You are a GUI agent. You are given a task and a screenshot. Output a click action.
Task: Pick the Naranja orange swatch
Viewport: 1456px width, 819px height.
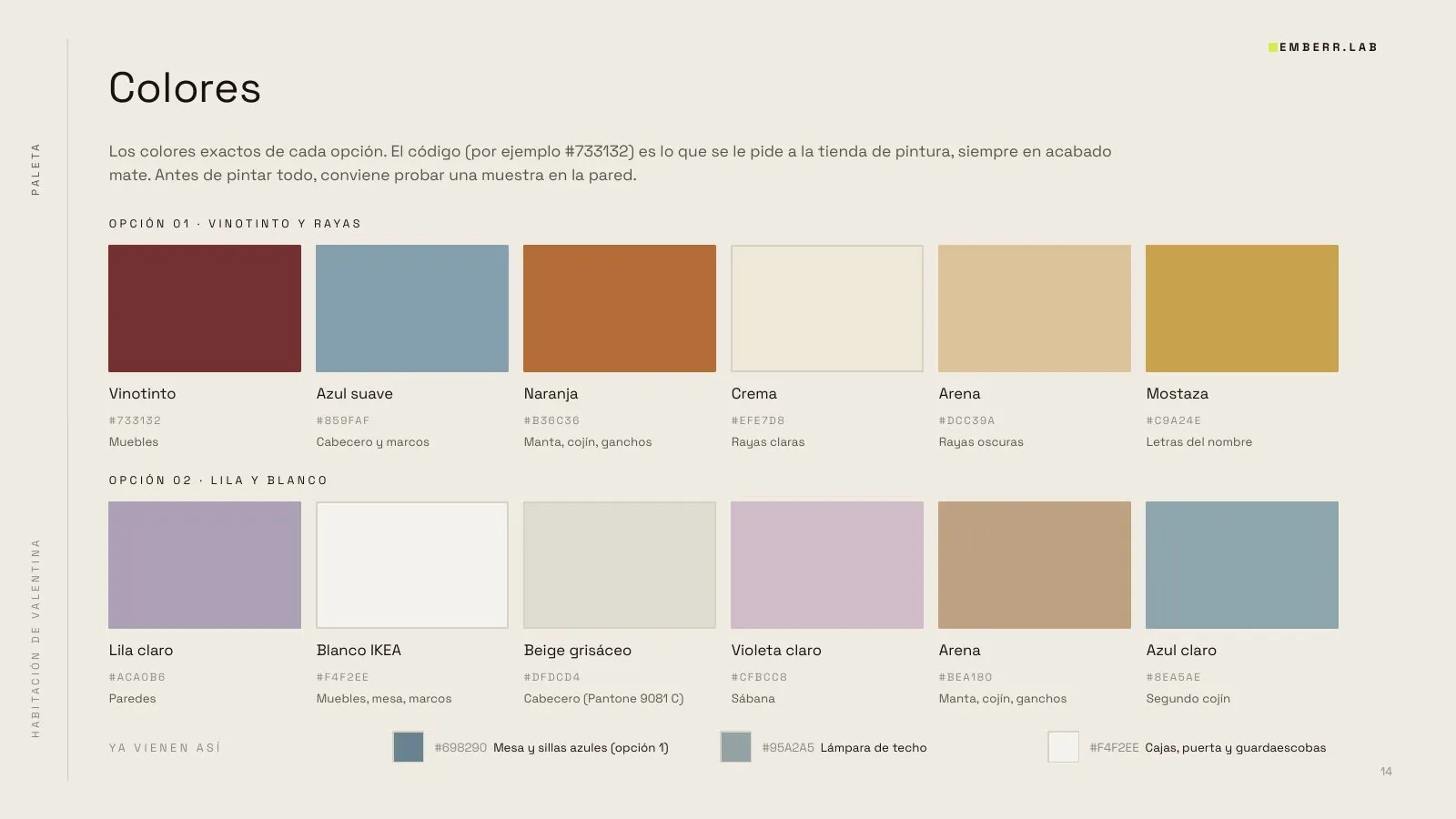coord(620,308)
